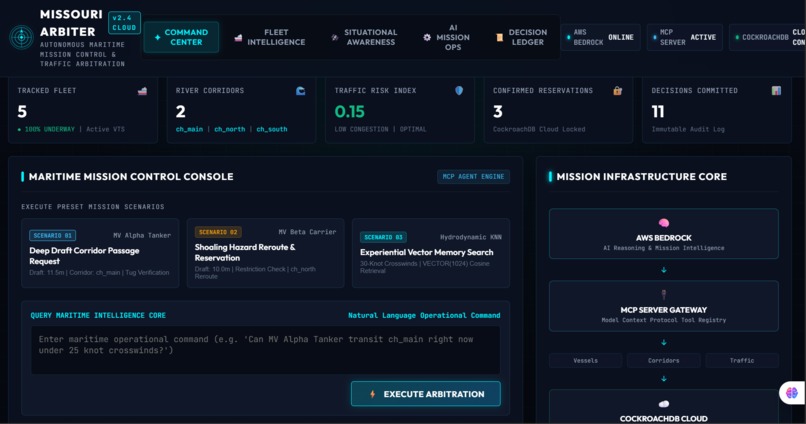
Task: Open the AI Mission Ops tab
Action: (x=446, y=37)
